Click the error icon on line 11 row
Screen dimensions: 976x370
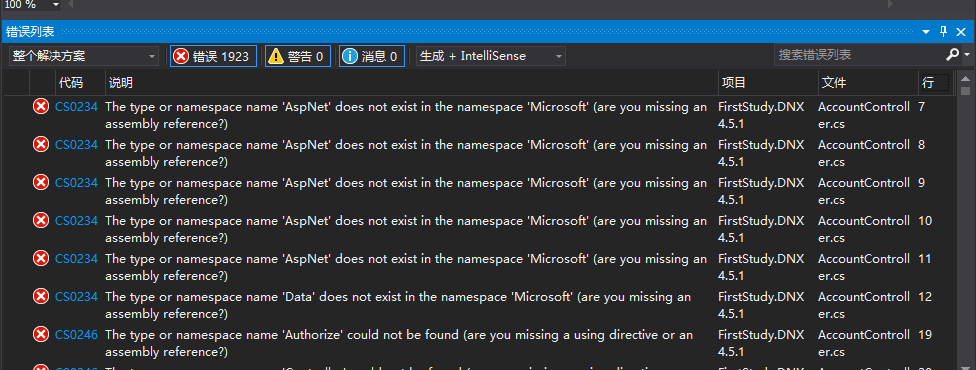41,259
